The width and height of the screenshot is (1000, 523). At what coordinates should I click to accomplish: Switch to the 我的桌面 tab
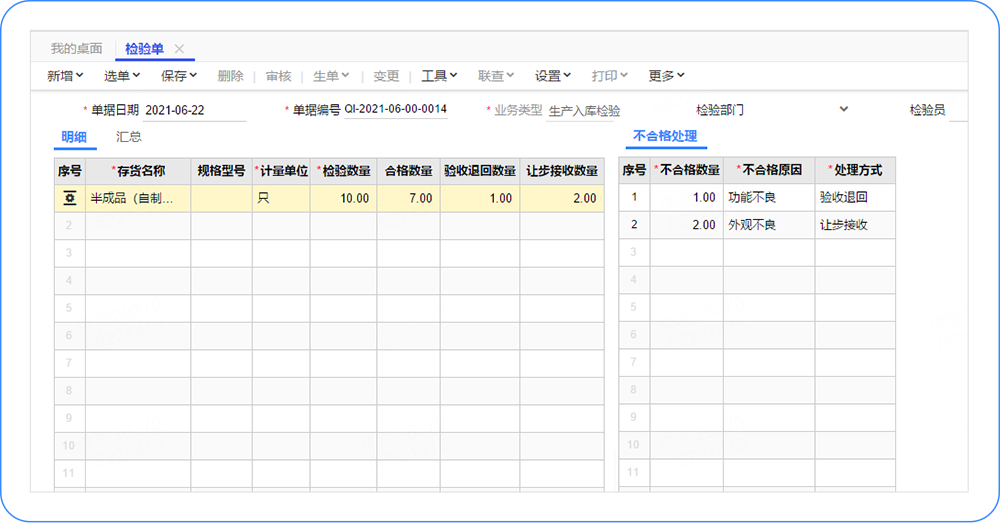coord(77,49)
